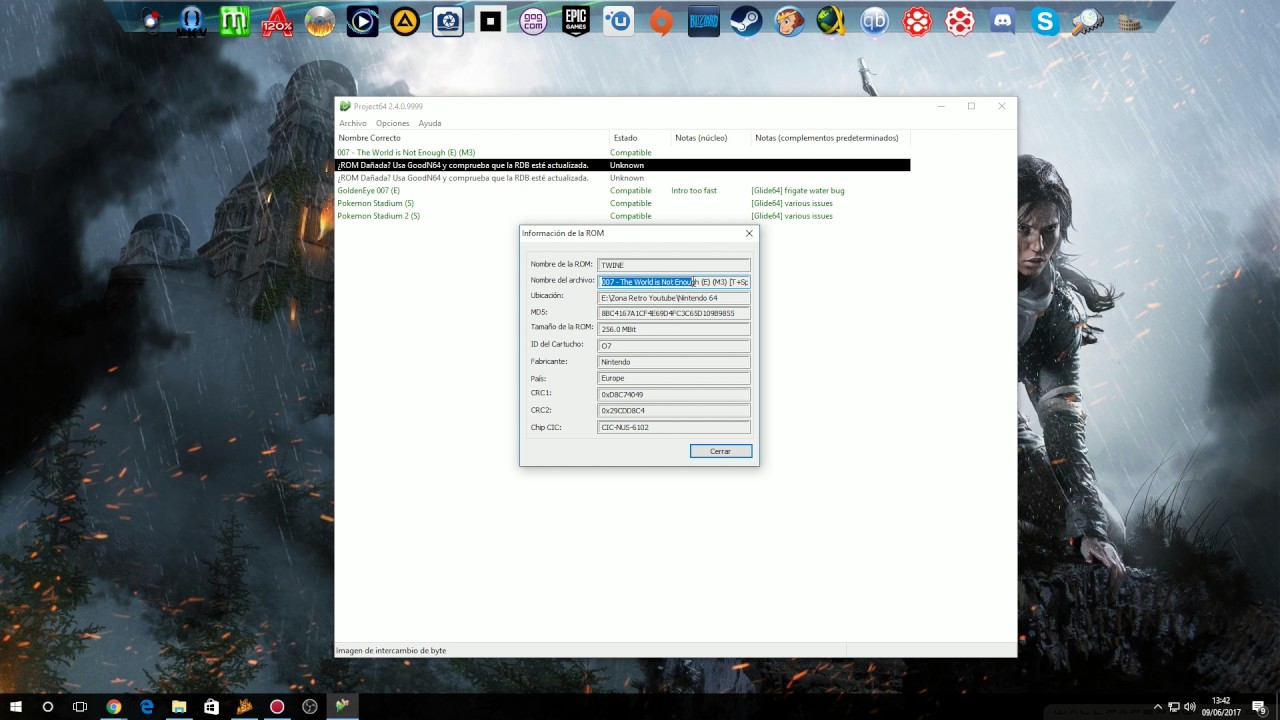
Task: Open File Explorer on the taskbar
Action: pos(179,707)
